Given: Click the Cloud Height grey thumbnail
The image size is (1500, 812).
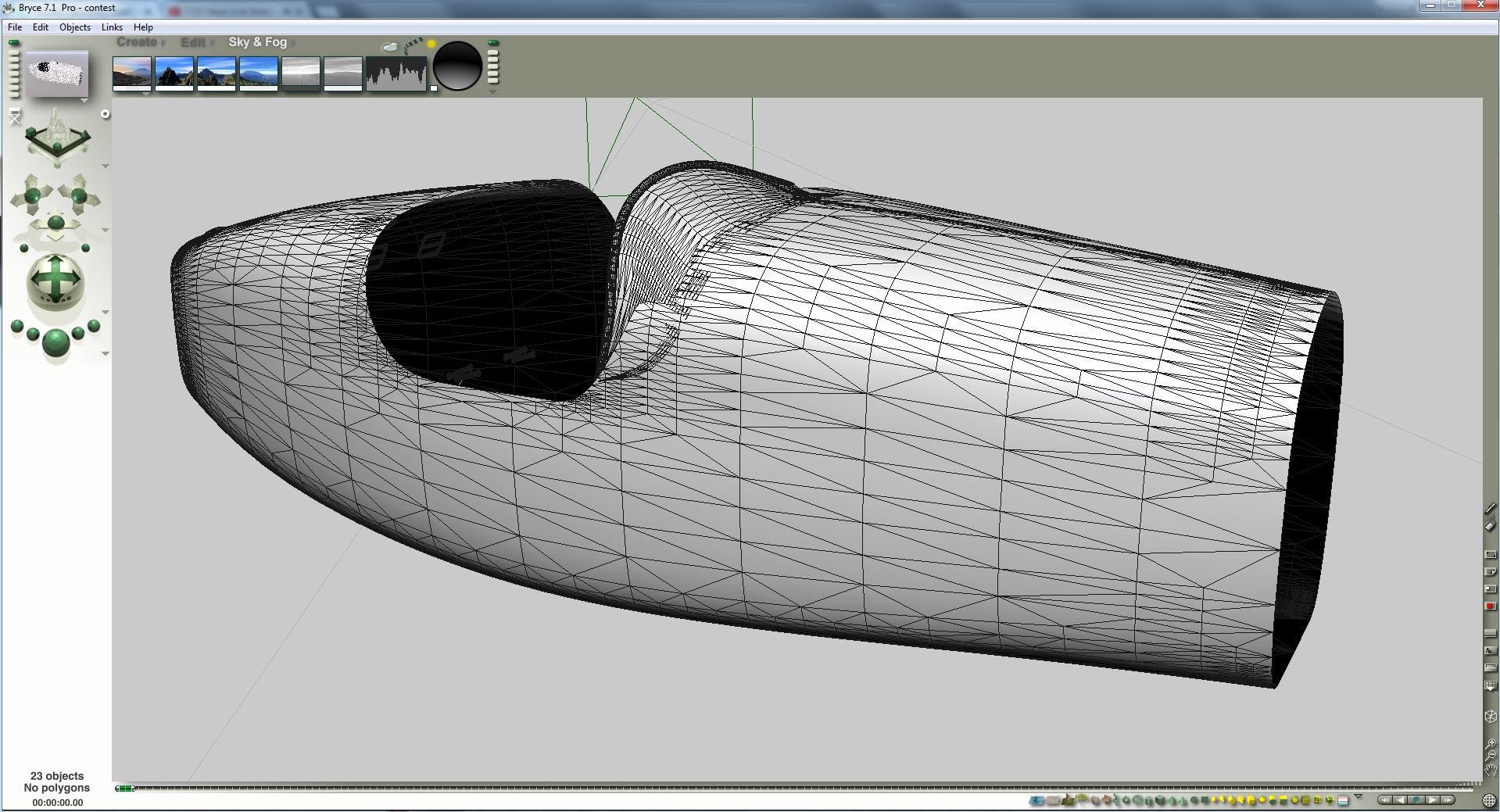Looking at the screenshot, I should pyautogui.click(x=301, y=73).
